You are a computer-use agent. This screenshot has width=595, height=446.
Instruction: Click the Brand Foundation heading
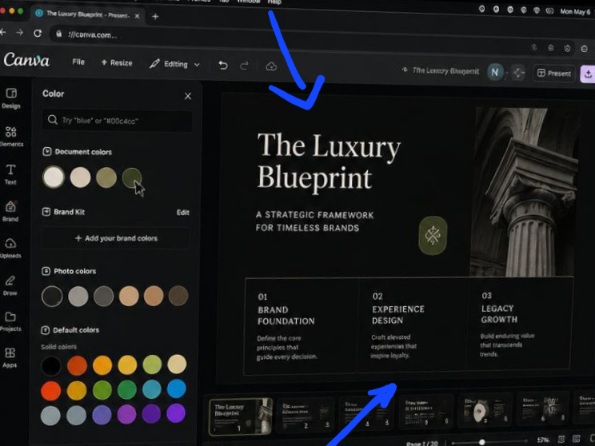pos(286,315)
